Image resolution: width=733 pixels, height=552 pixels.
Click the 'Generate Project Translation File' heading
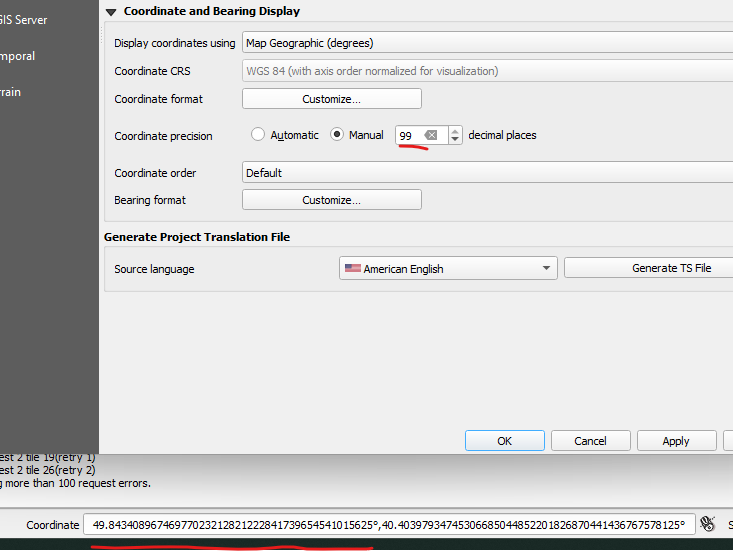coord(197,237)
